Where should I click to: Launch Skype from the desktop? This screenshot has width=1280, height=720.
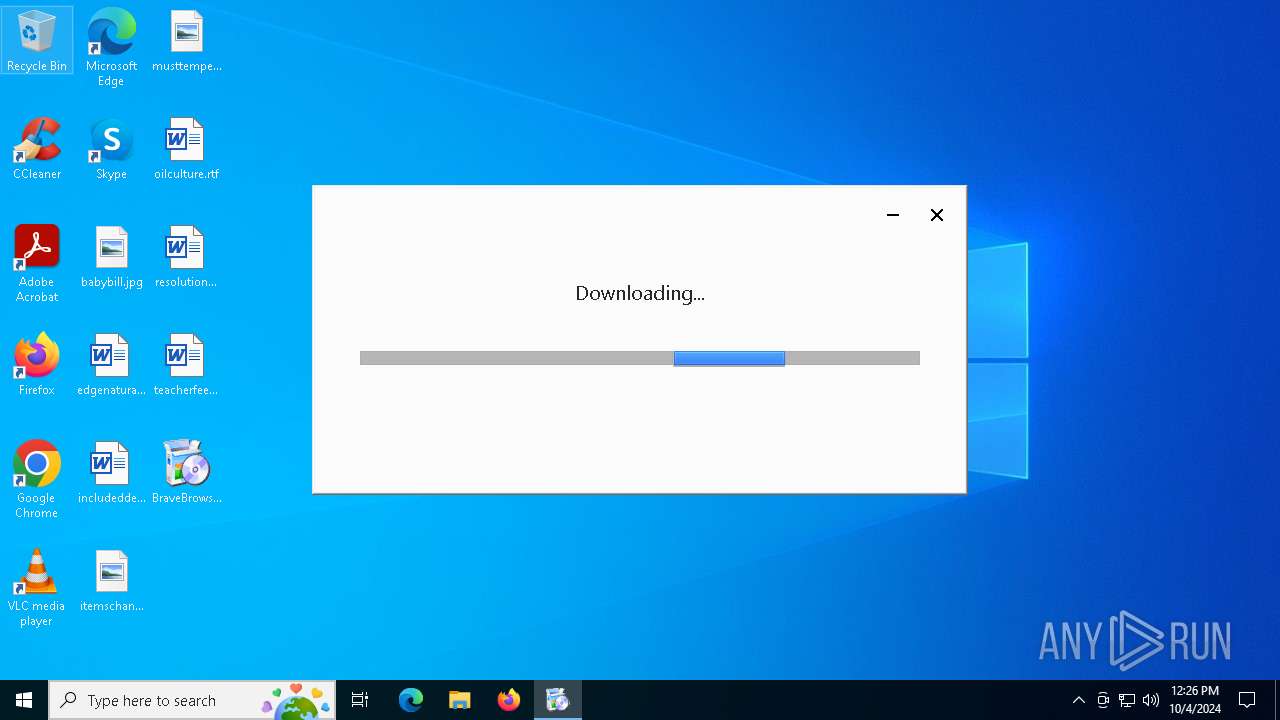coord(111,148)
